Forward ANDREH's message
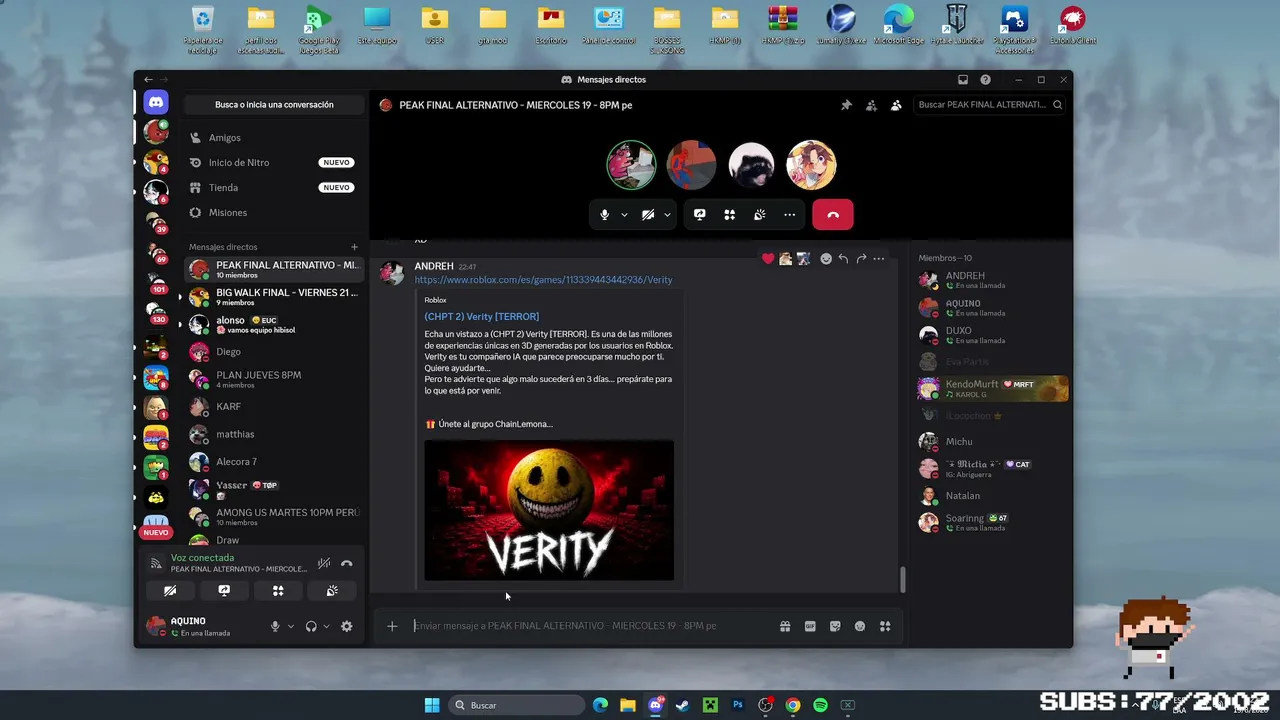The width and height of the screenshot is (1280, 720). (x=861, y=259)
